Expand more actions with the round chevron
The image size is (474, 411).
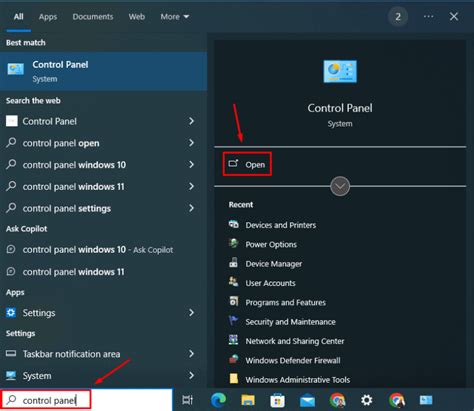coord(340,186)
